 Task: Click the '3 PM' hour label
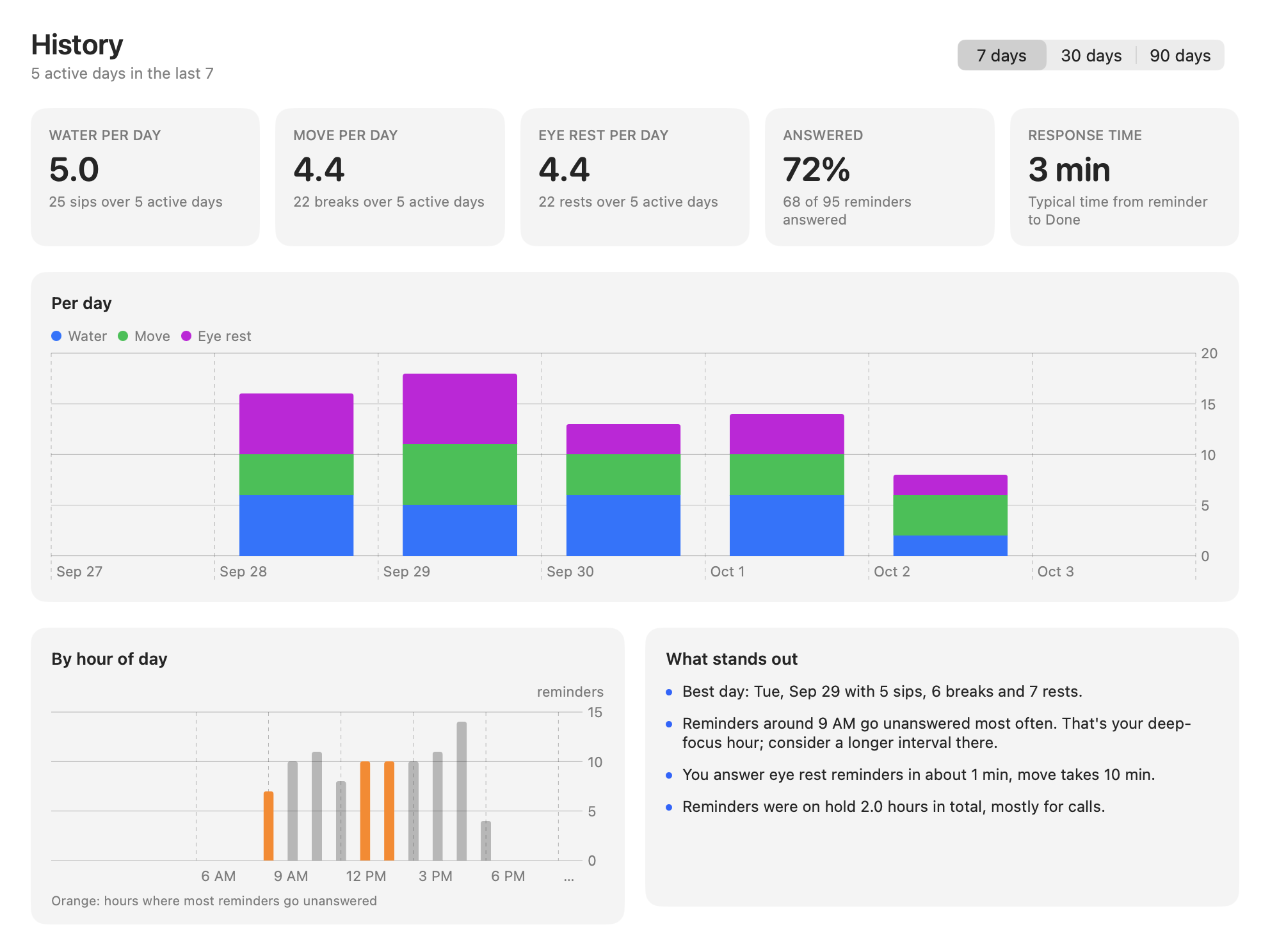[435, 876]
